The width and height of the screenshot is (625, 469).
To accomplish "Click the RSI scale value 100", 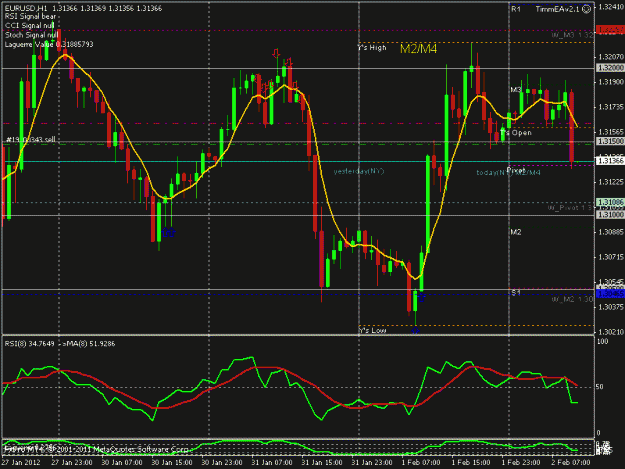I will [x=602, y=341].
